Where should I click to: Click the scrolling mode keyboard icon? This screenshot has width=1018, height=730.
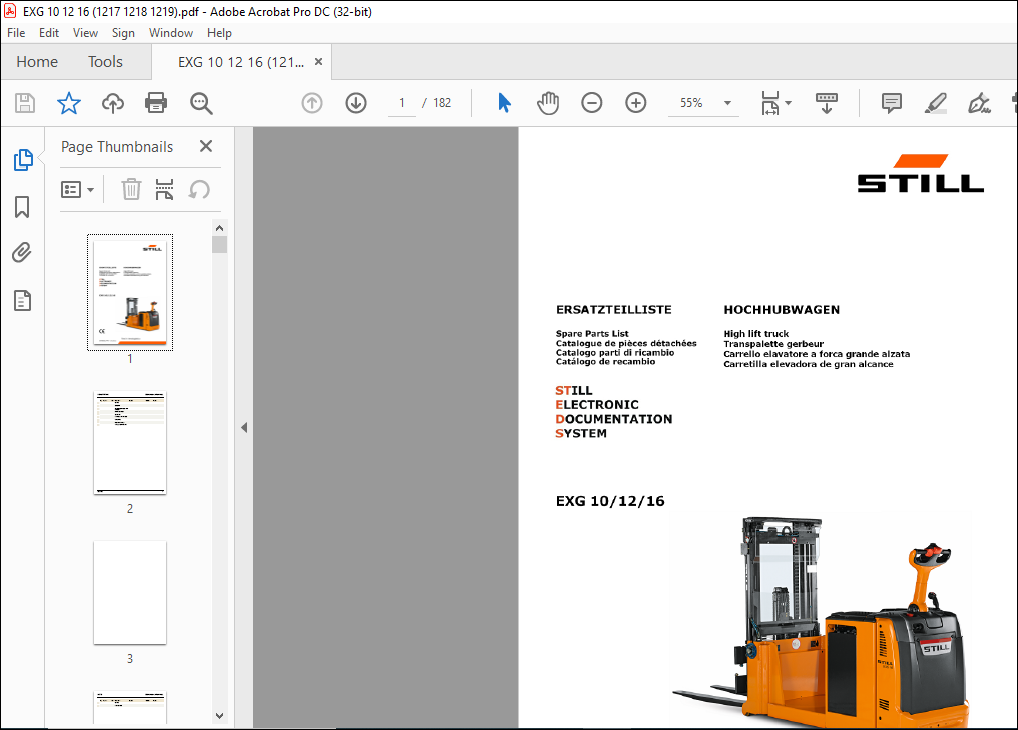tap(826, 103)
